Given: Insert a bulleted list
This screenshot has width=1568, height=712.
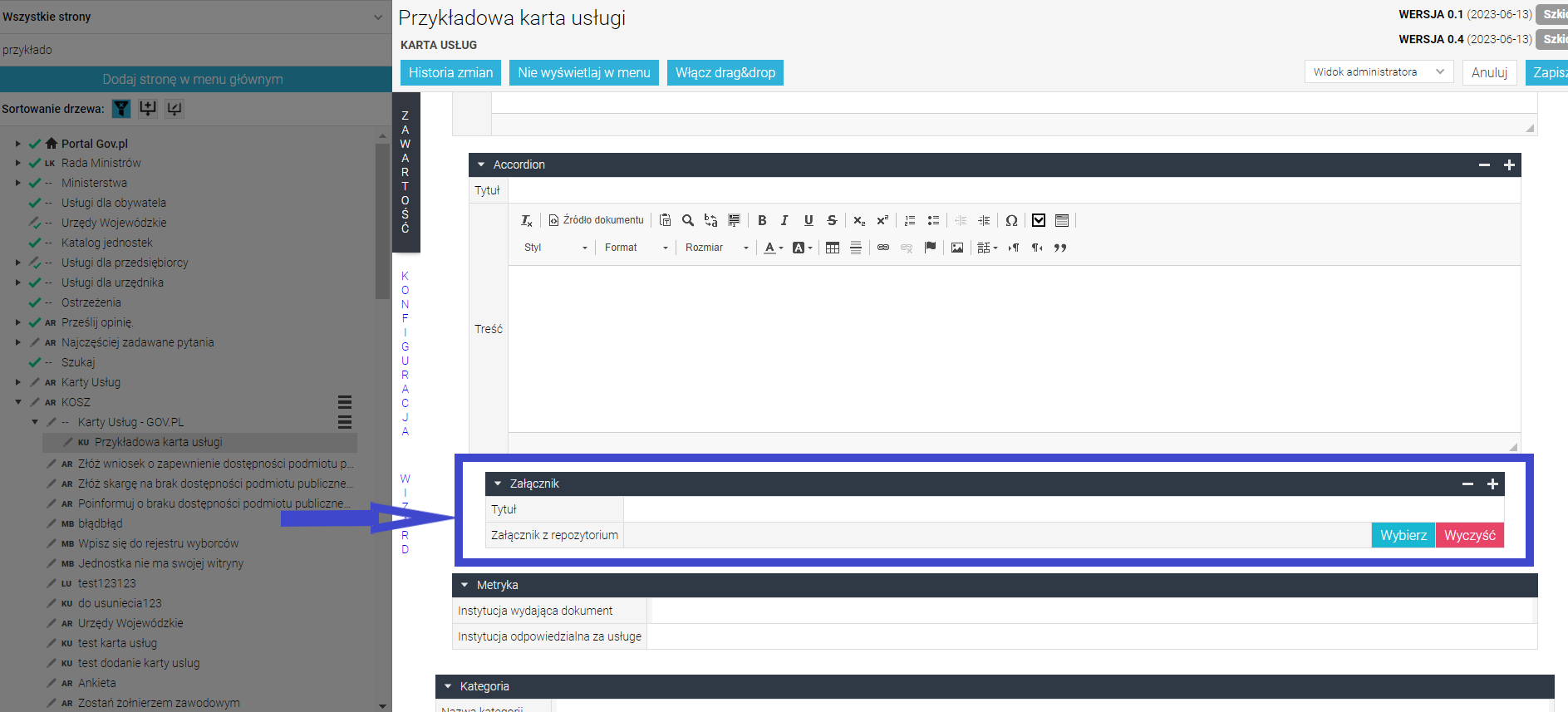Looking at the screenshot, I should point(933,220).
